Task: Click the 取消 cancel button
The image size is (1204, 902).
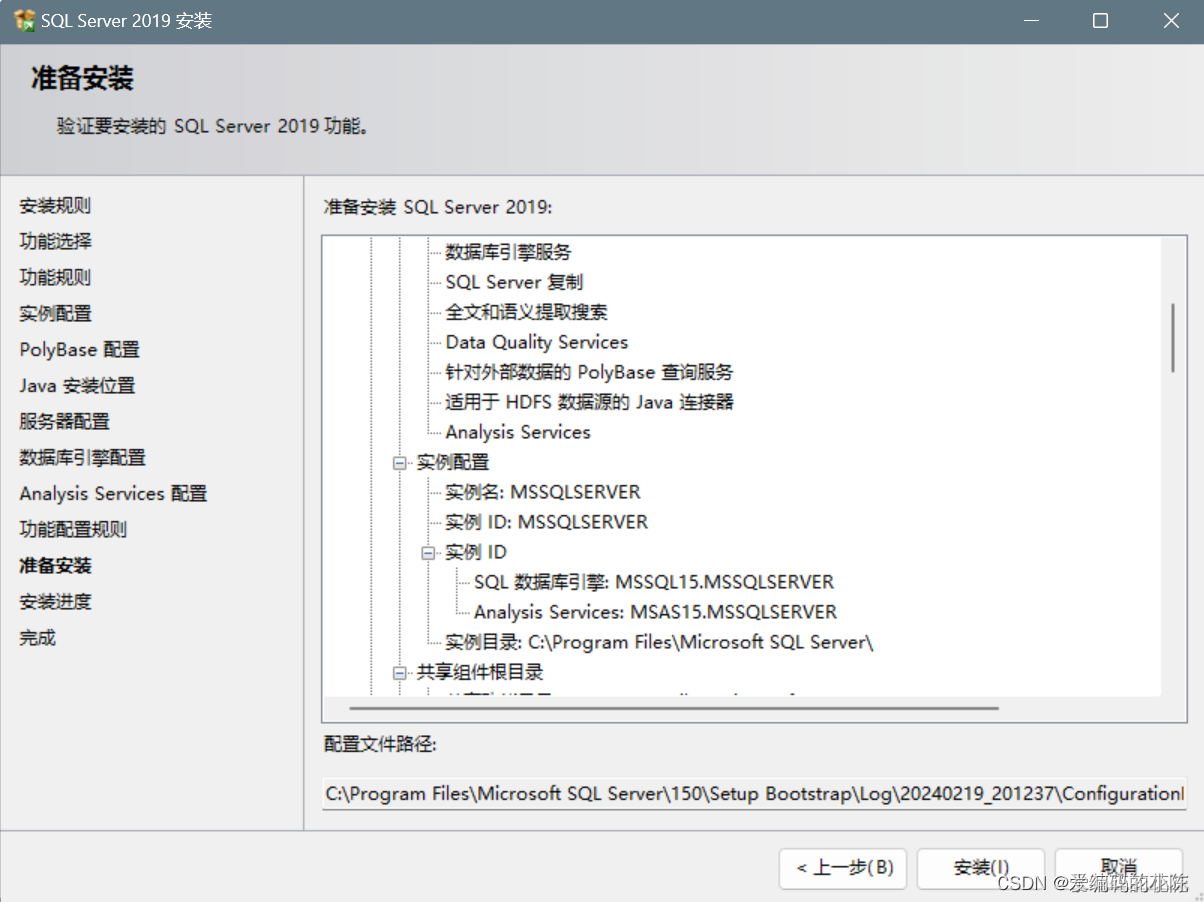Action: coord(1119,868)
